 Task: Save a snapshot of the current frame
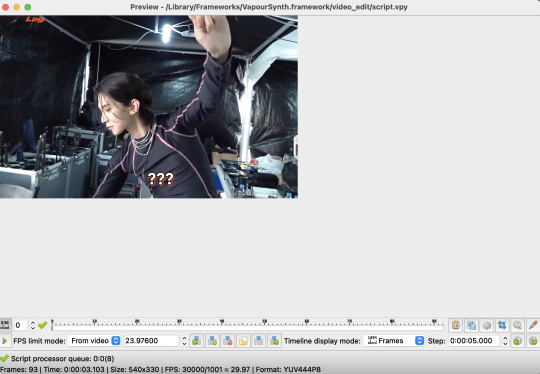click(x=471, y=325)
